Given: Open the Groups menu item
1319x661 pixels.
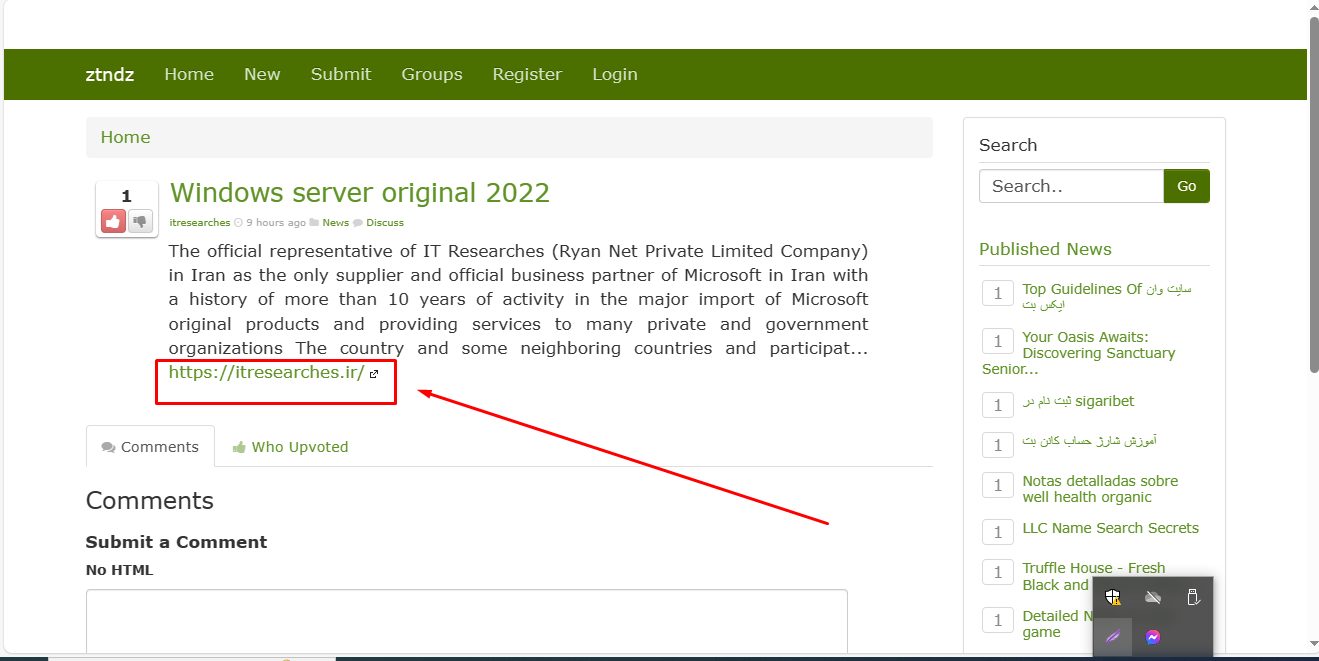Looking at the screenshot, I should [x=432, y=74].
